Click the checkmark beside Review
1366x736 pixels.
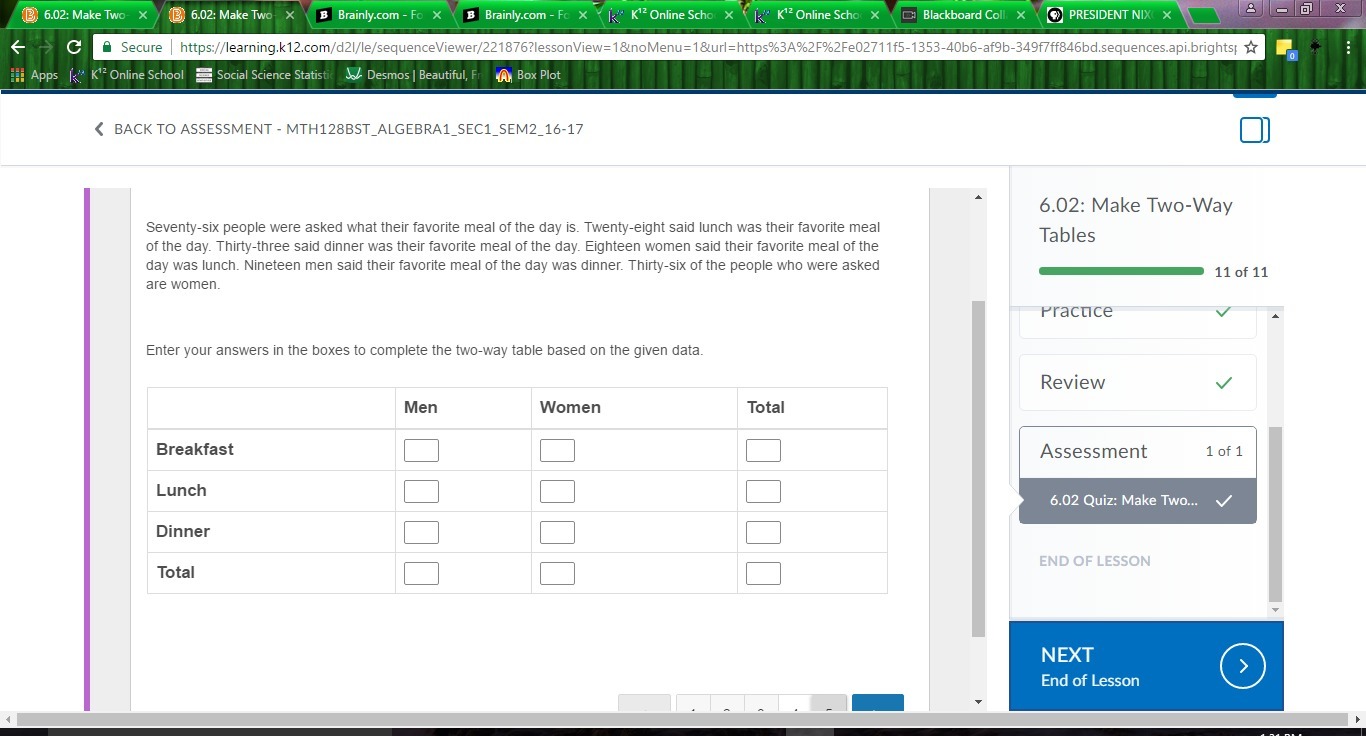pyautogui.click(x=1224, y=382)
